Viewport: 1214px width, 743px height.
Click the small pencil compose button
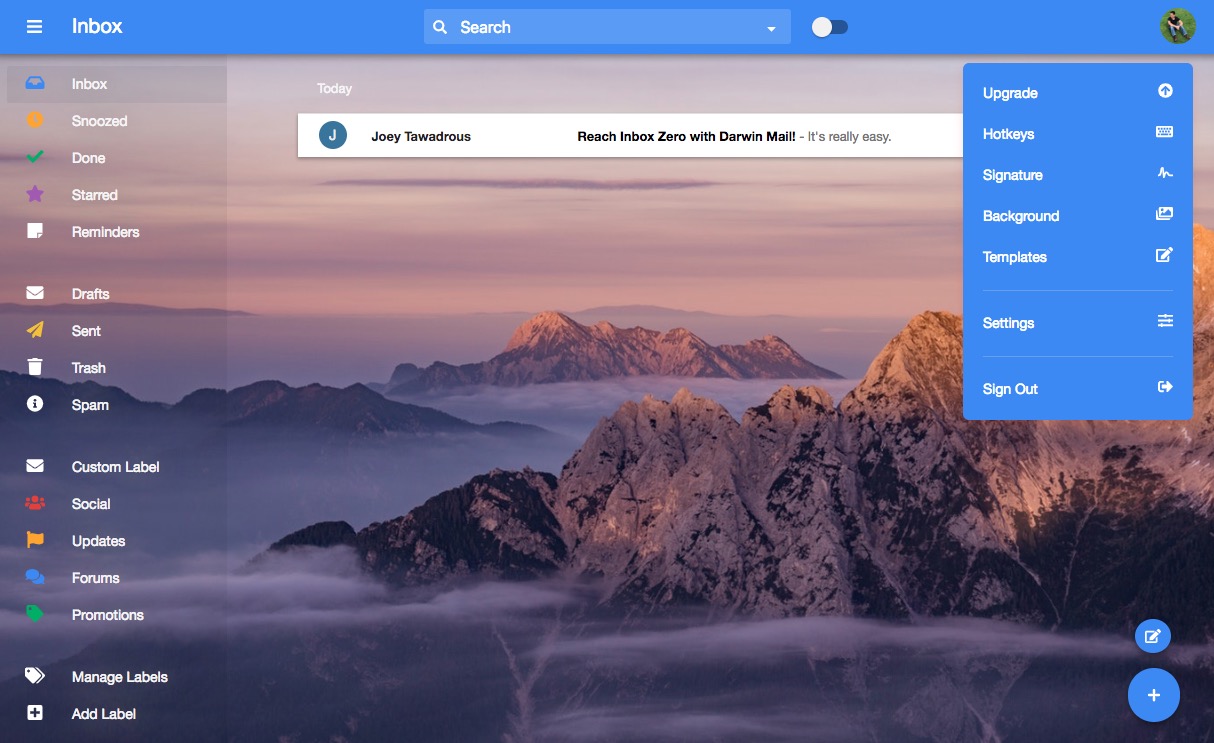click(1152, 636)
